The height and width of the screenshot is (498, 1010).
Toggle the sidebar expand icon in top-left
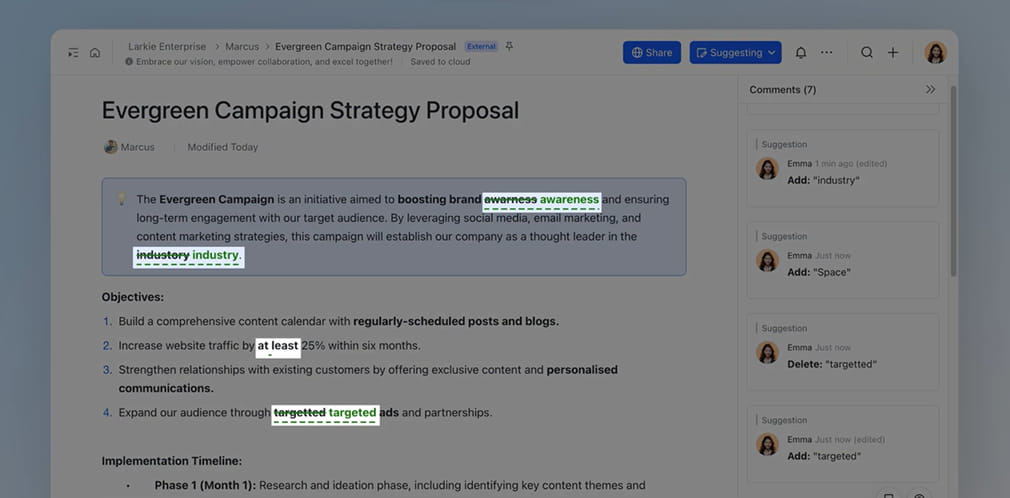click(x=73, y=53)
